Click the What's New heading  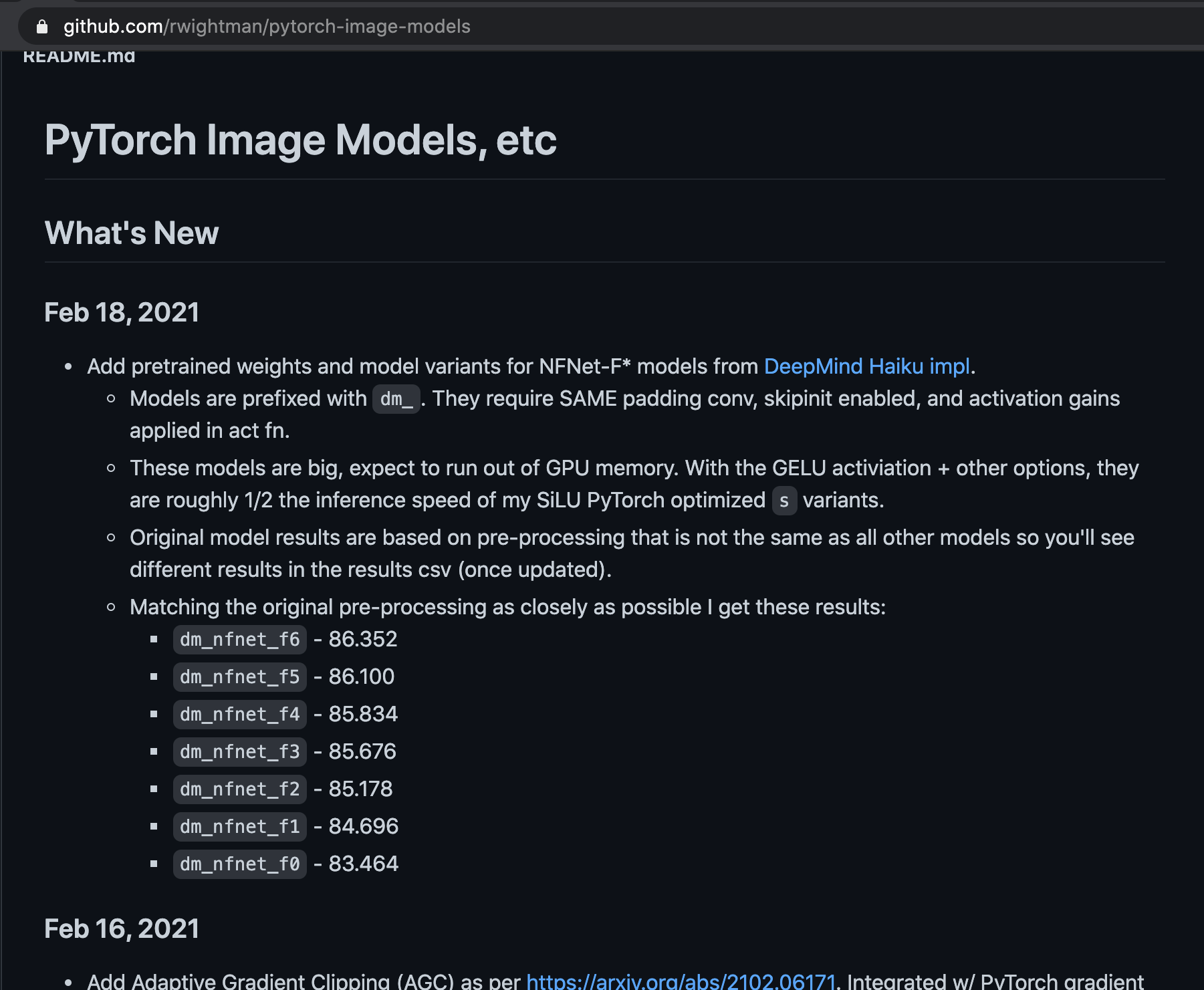(132, 233)
